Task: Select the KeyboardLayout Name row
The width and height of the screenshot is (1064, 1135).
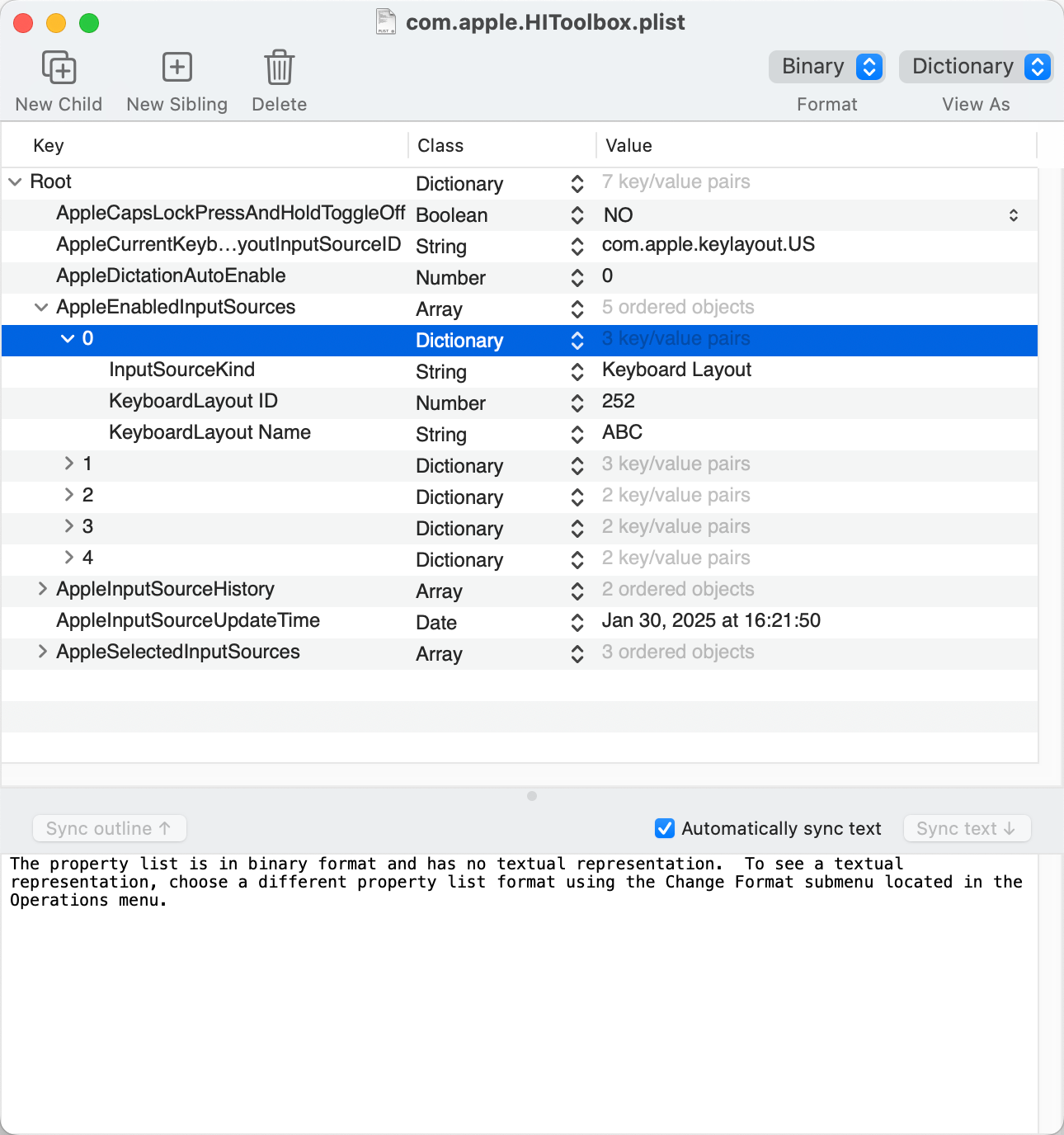Action: 210,433
